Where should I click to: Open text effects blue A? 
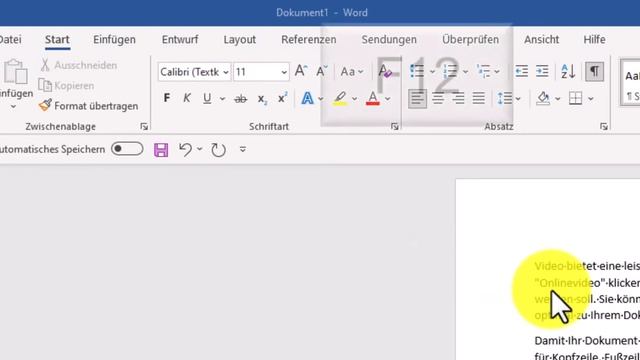click(307, 98)
